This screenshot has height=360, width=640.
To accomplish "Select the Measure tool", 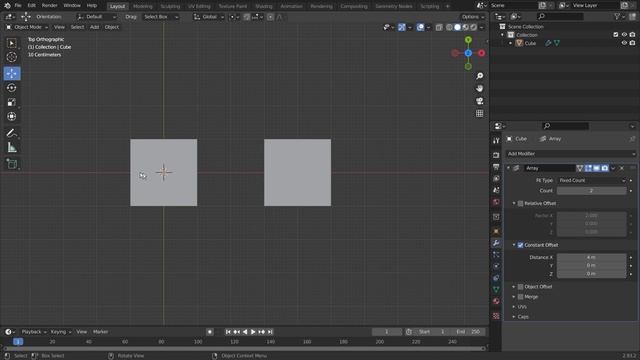I will 12,147.
